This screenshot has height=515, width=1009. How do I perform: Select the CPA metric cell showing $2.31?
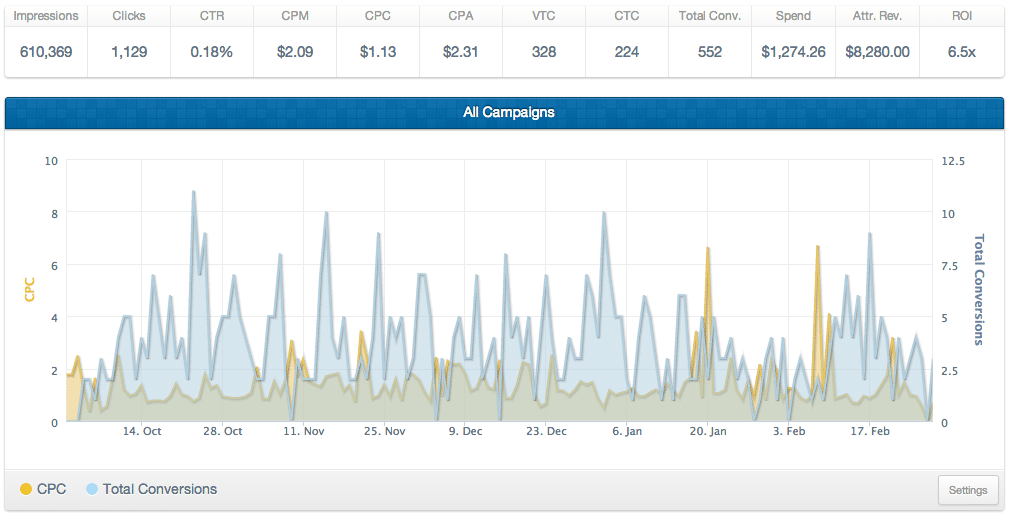(461, 42)
